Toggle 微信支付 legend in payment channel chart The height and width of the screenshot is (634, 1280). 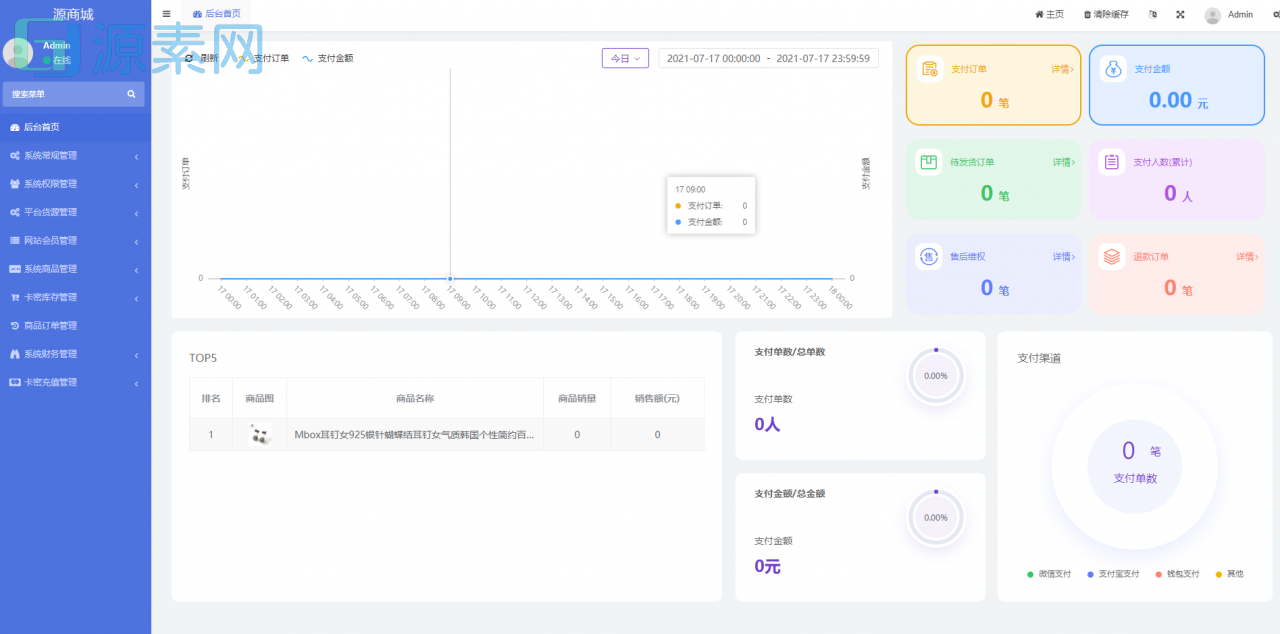tap(1049, 574)
